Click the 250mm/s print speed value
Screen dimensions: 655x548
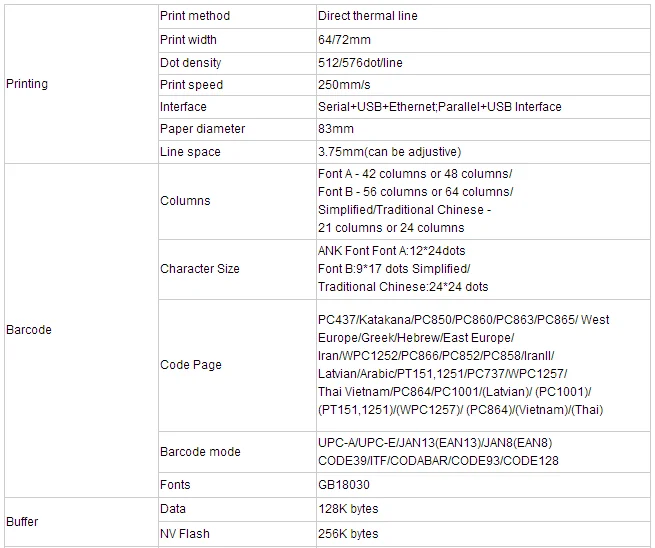344,85
